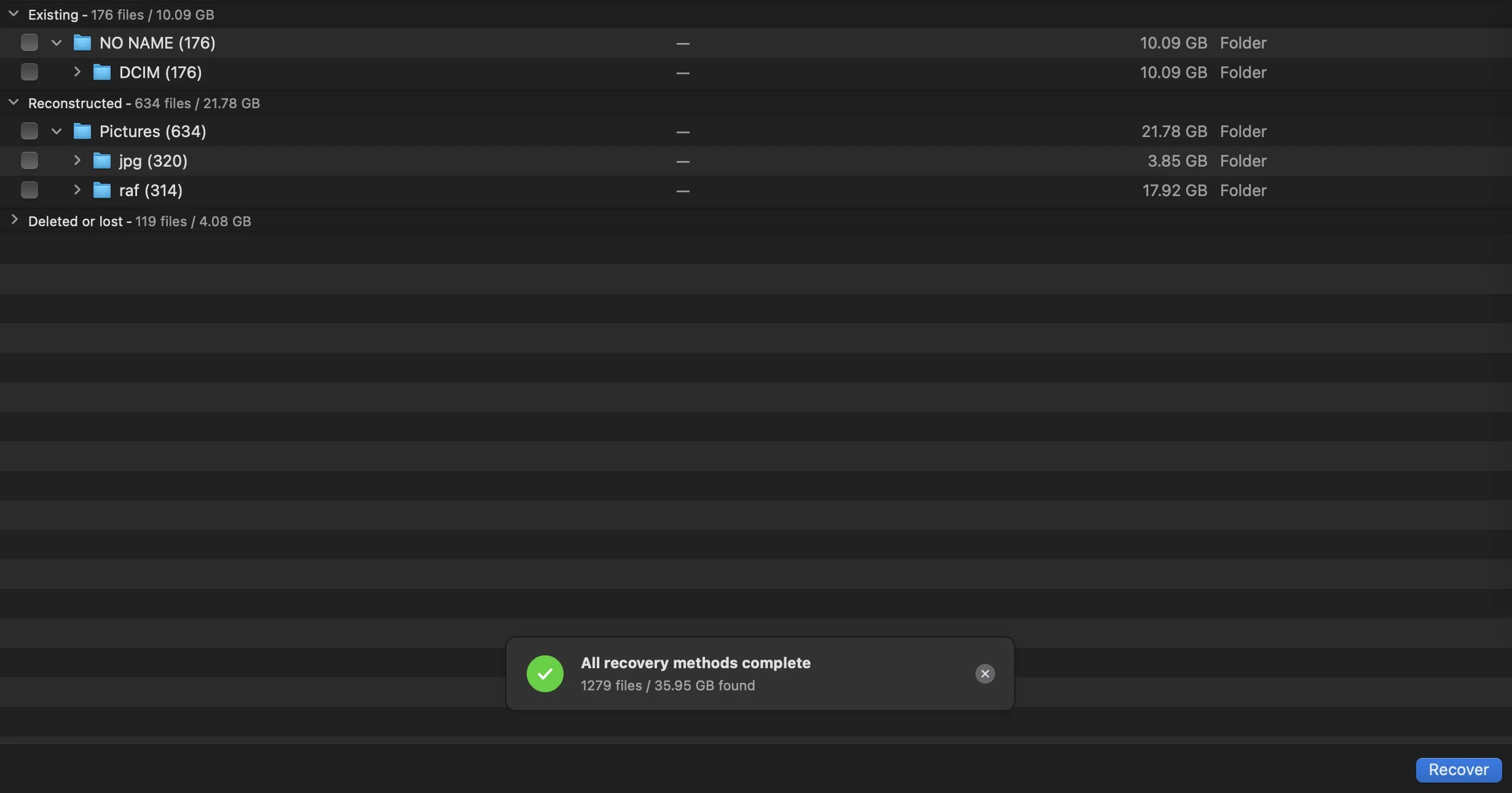The image size is (1512, 793).
Task: Select the Pictures folder icon
Action: [x=82, y=131]
